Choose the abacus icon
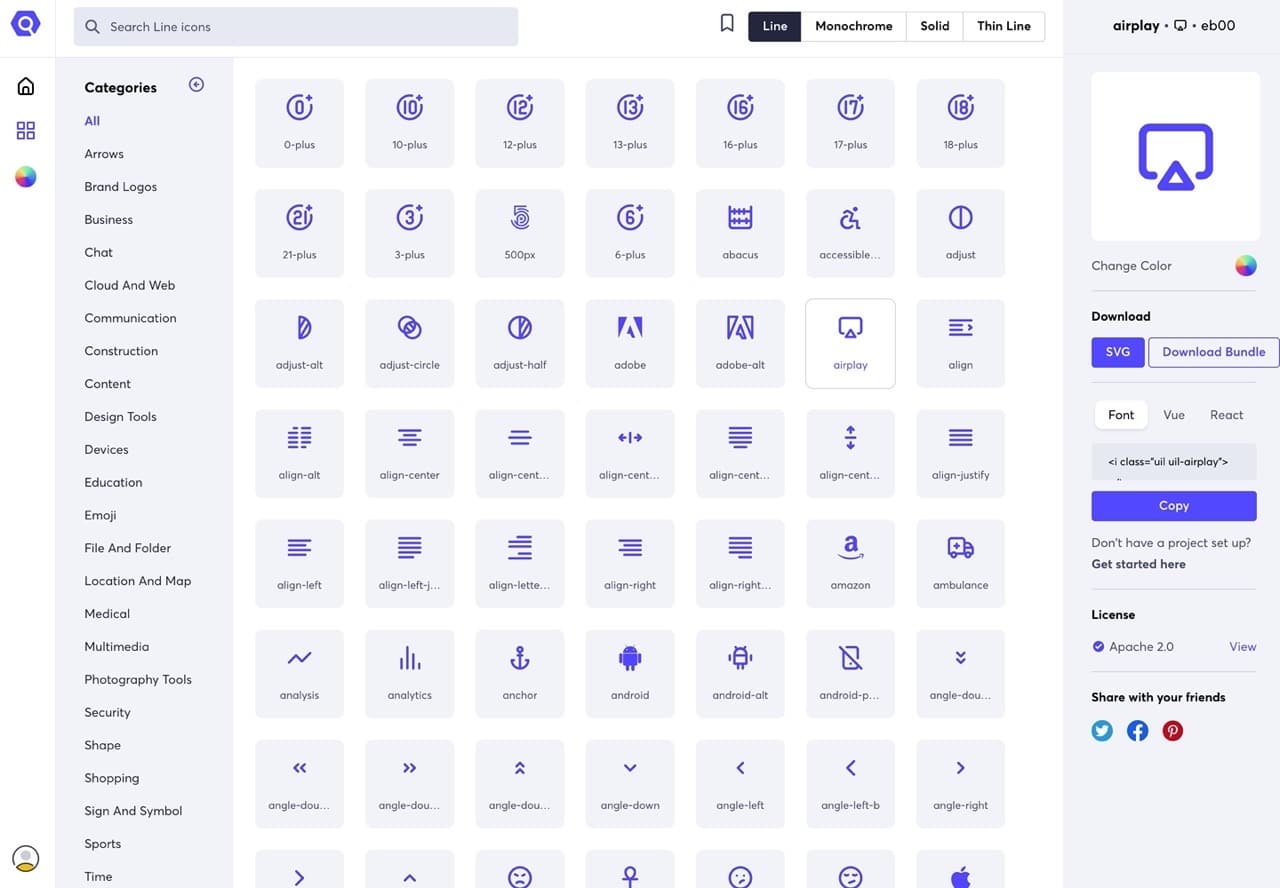The image size is (1280, 888). pos(740,233)
